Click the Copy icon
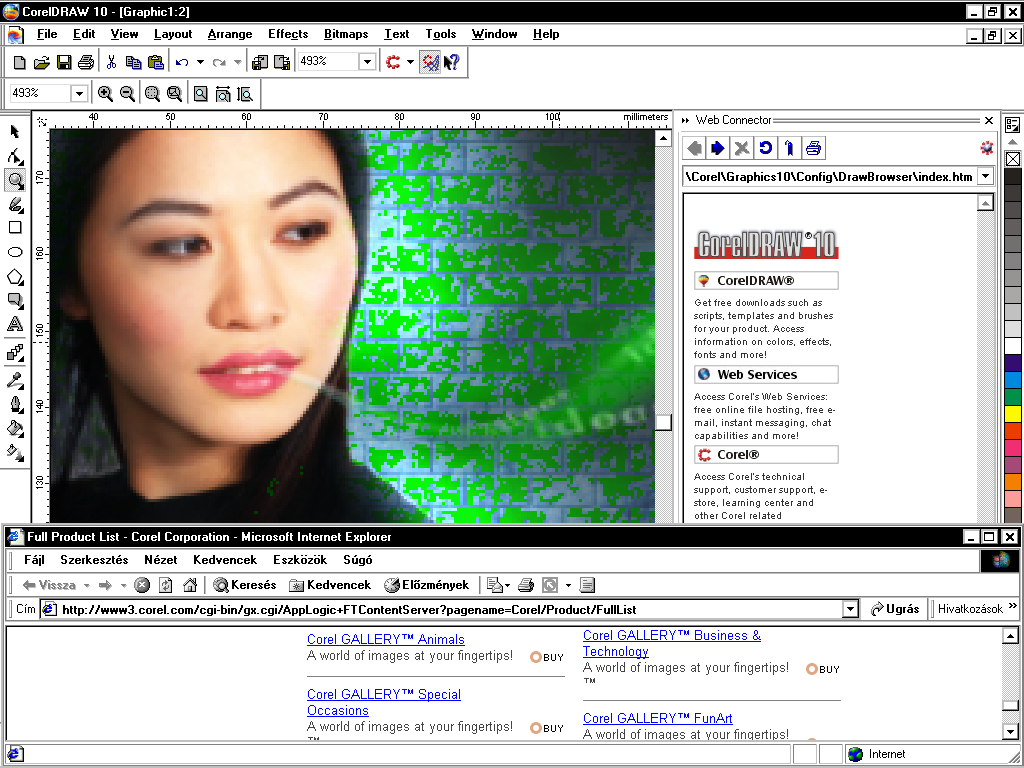Screen dimensions: 1024x768 (x=133, y=62)
